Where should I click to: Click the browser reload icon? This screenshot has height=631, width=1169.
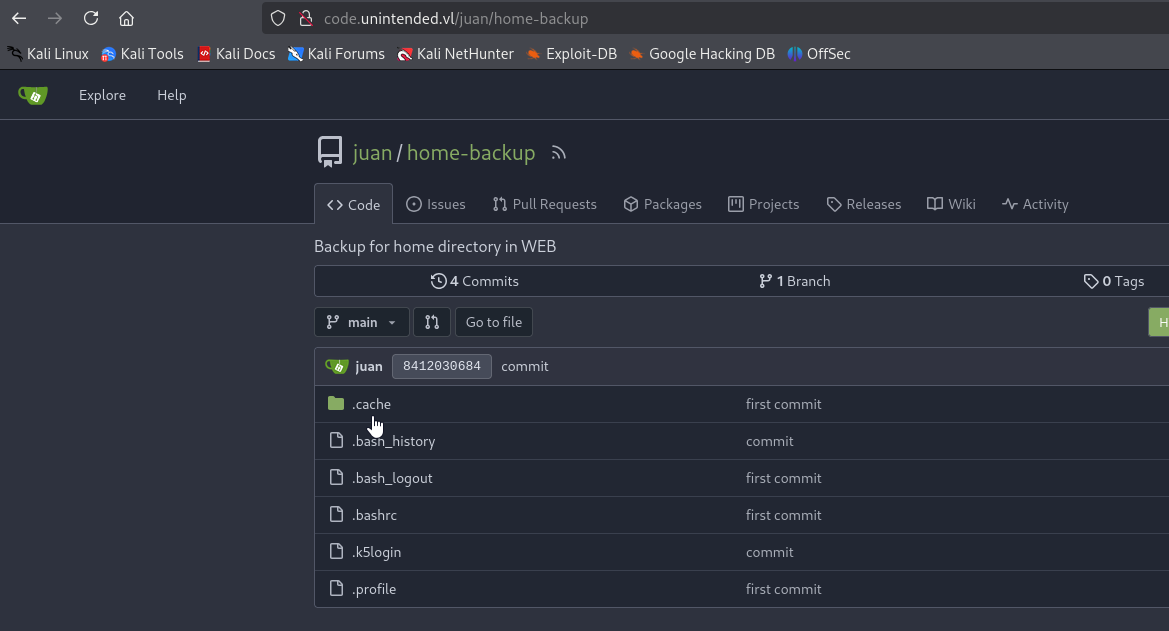tap(91, 18)
